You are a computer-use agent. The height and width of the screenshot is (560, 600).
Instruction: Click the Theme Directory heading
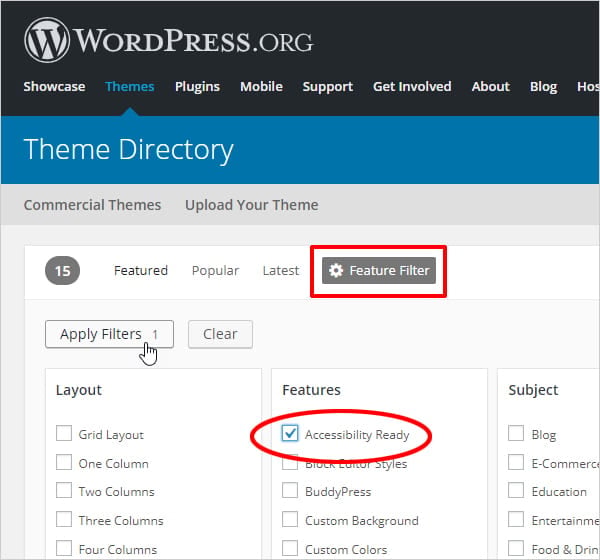pyautogui.click(x=129, y=150)
